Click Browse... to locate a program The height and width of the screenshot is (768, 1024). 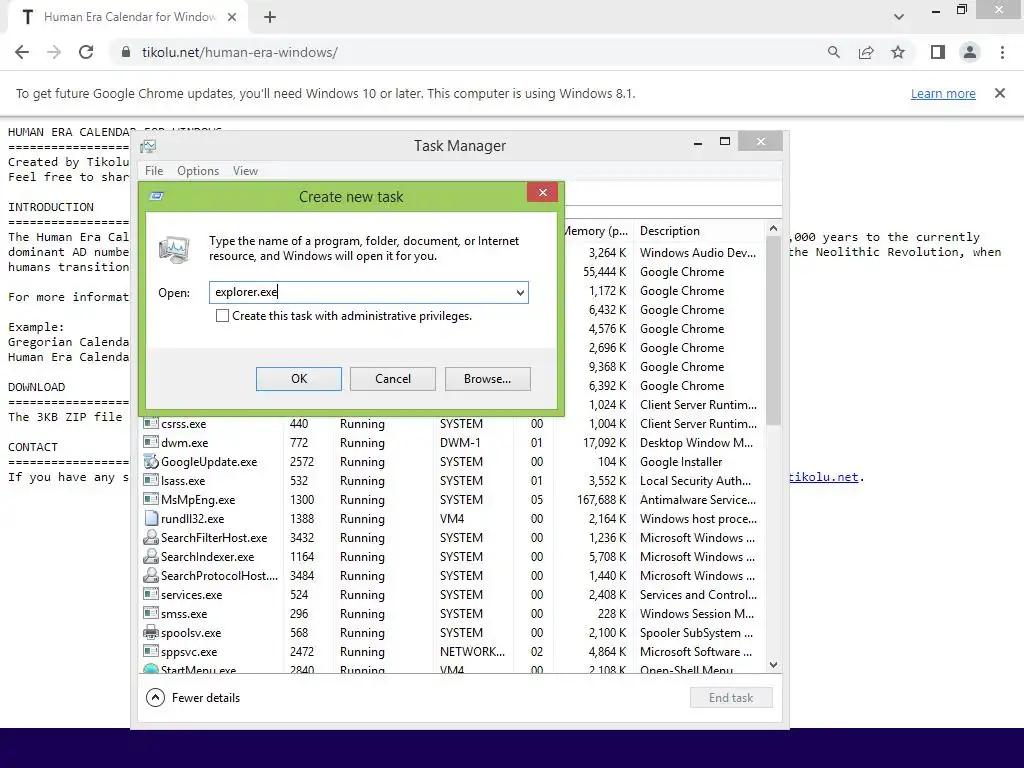coord(488,379)
